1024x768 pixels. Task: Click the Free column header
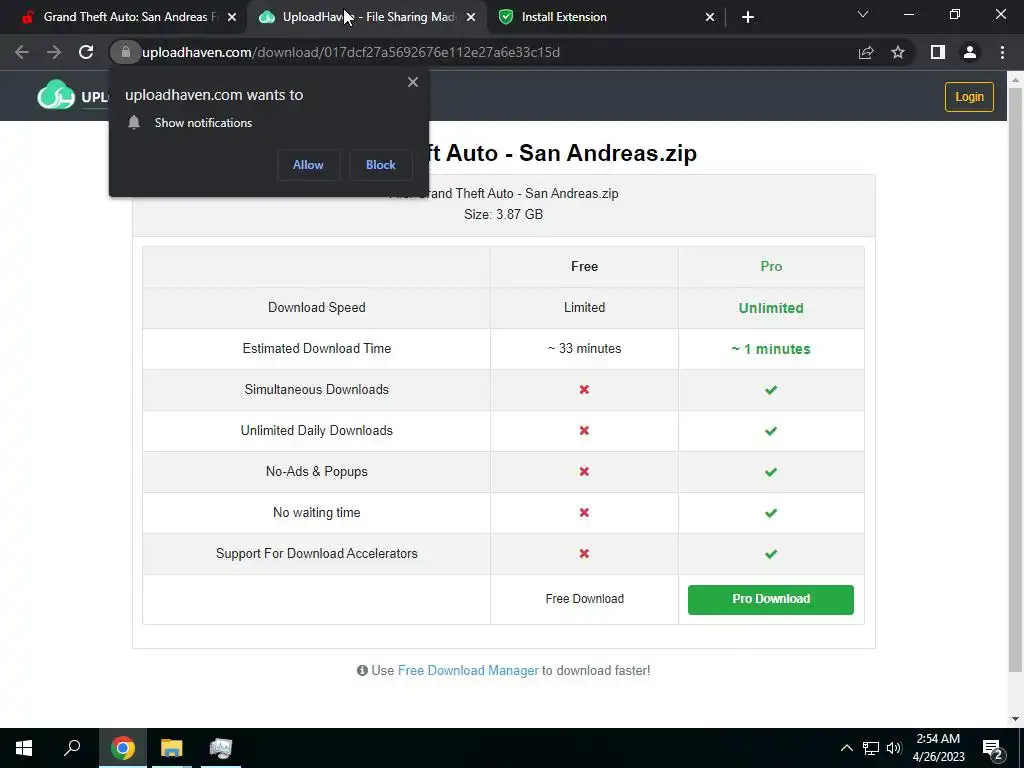coord(584,266)
